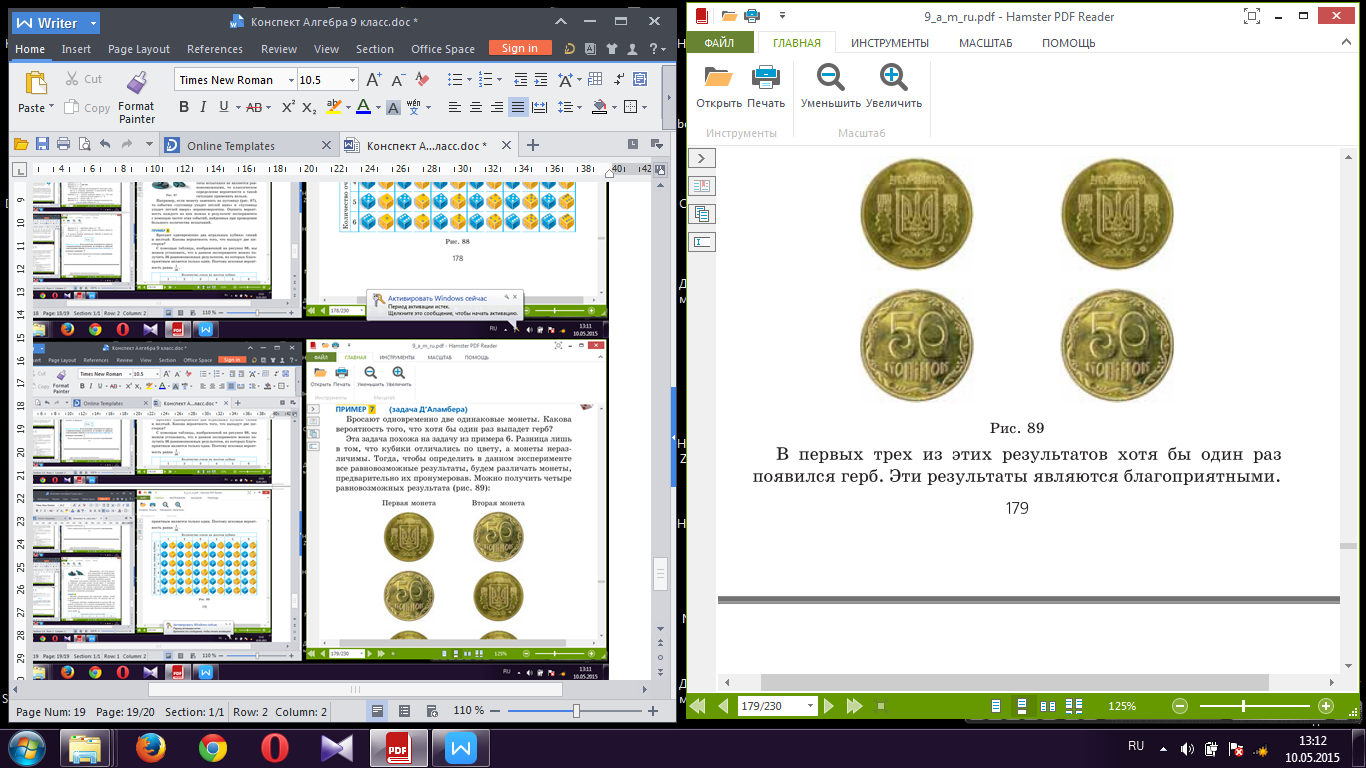Toggle character shading button
The width and height of the screenshot is (1366, 768).
click(x=394, y=108)
